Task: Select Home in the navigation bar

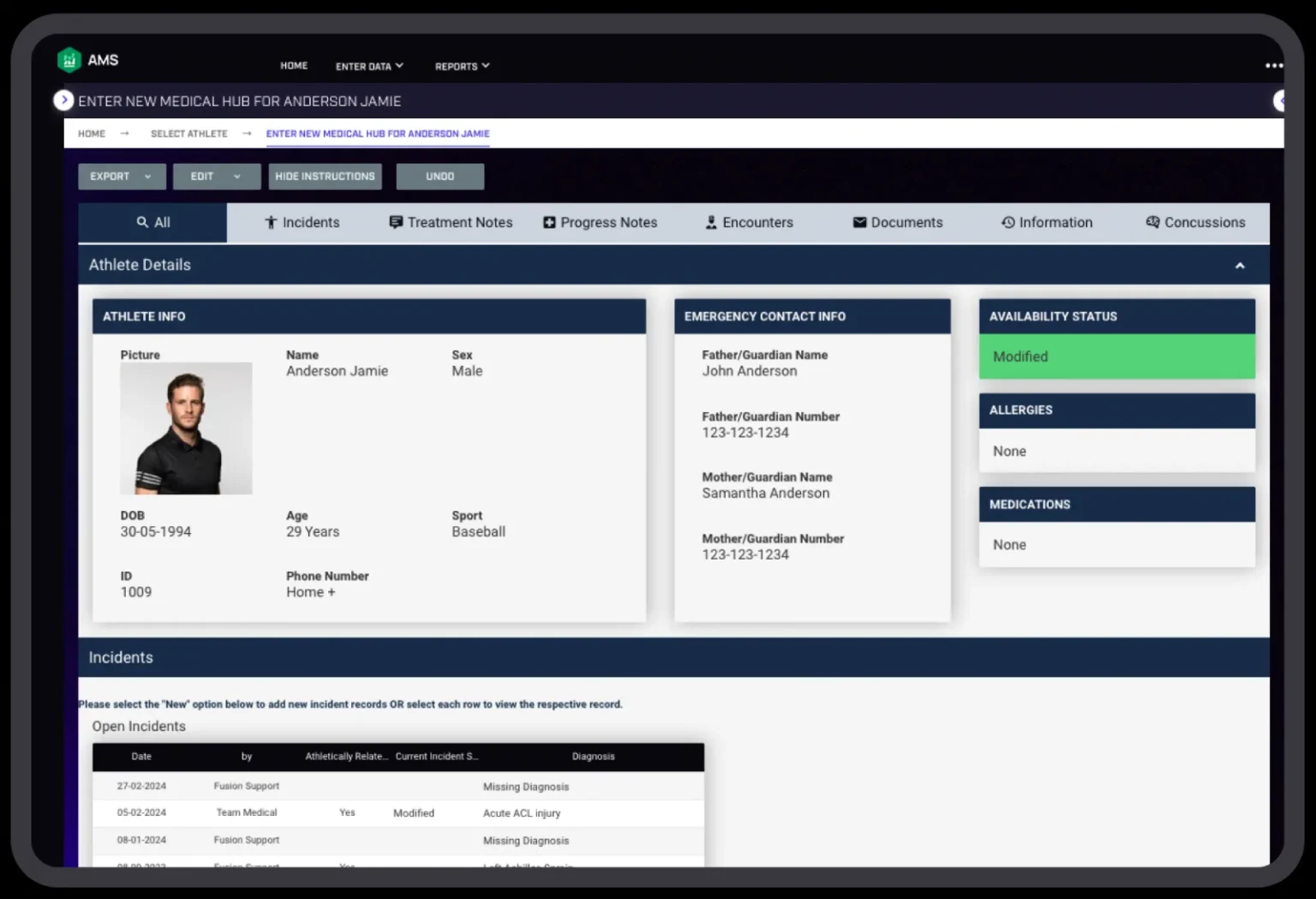Action: click(294, 65)
